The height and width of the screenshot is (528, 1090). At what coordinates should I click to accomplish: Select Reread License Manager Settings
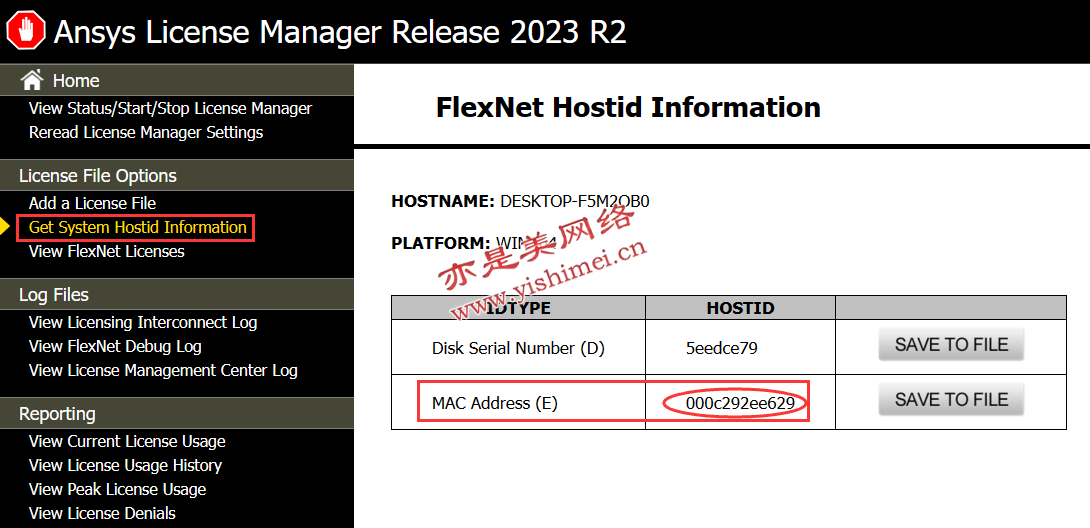(x=146, y=132)
